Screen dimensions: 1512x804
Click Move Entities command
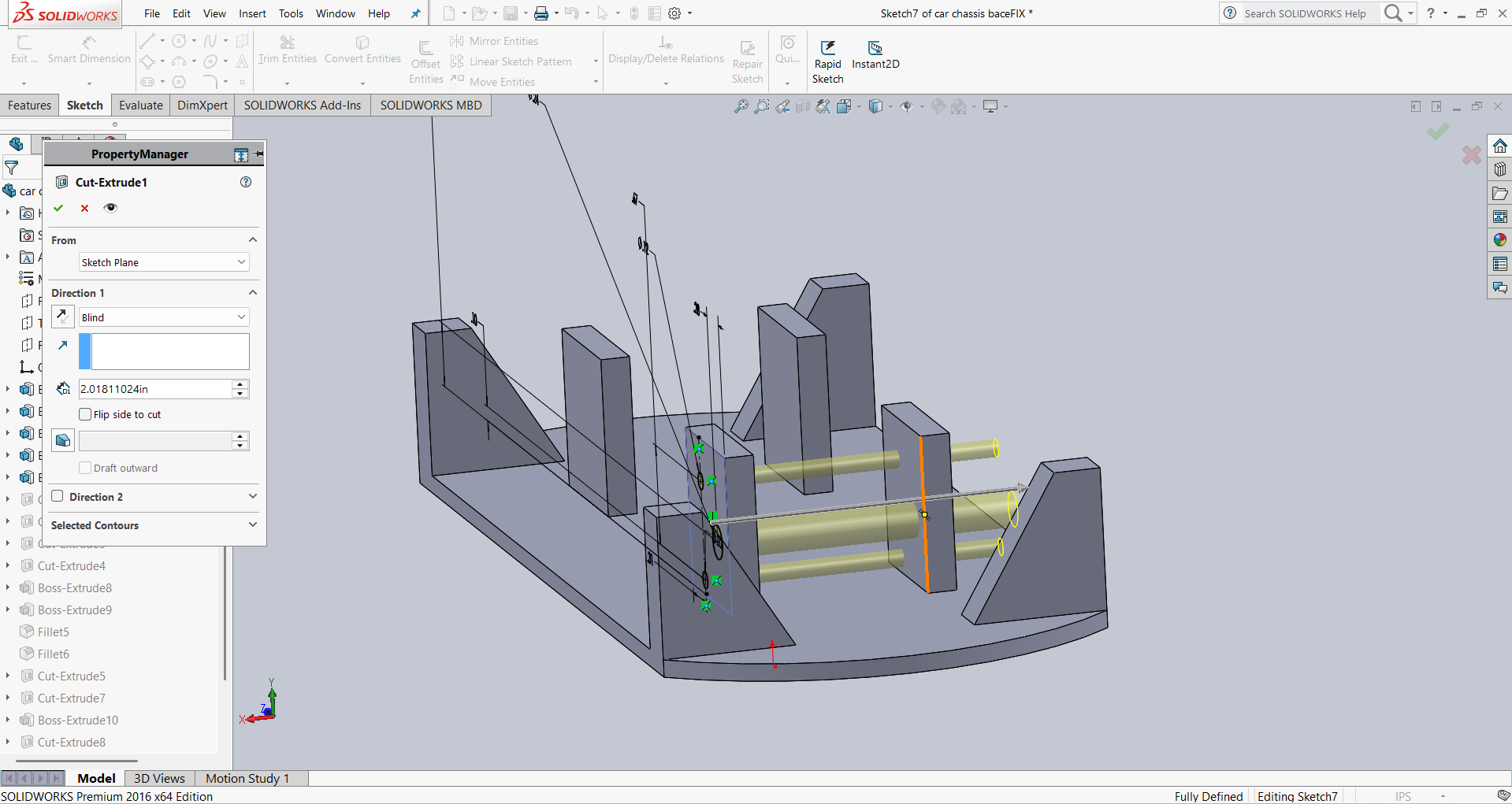(493, 82)
